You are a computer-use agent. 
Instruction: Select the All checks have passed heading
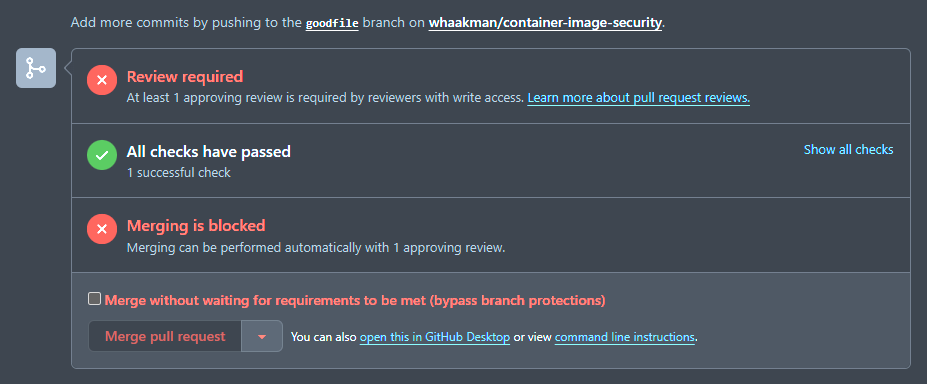209,152
